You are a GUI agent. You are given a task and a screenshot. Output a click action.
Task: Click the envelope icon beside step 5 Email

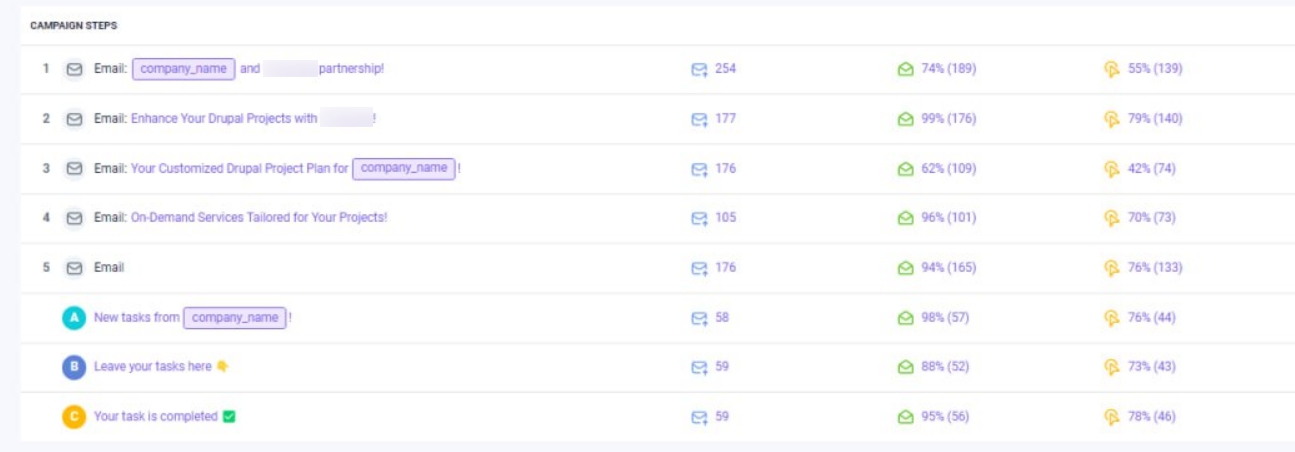pos(74,268)
